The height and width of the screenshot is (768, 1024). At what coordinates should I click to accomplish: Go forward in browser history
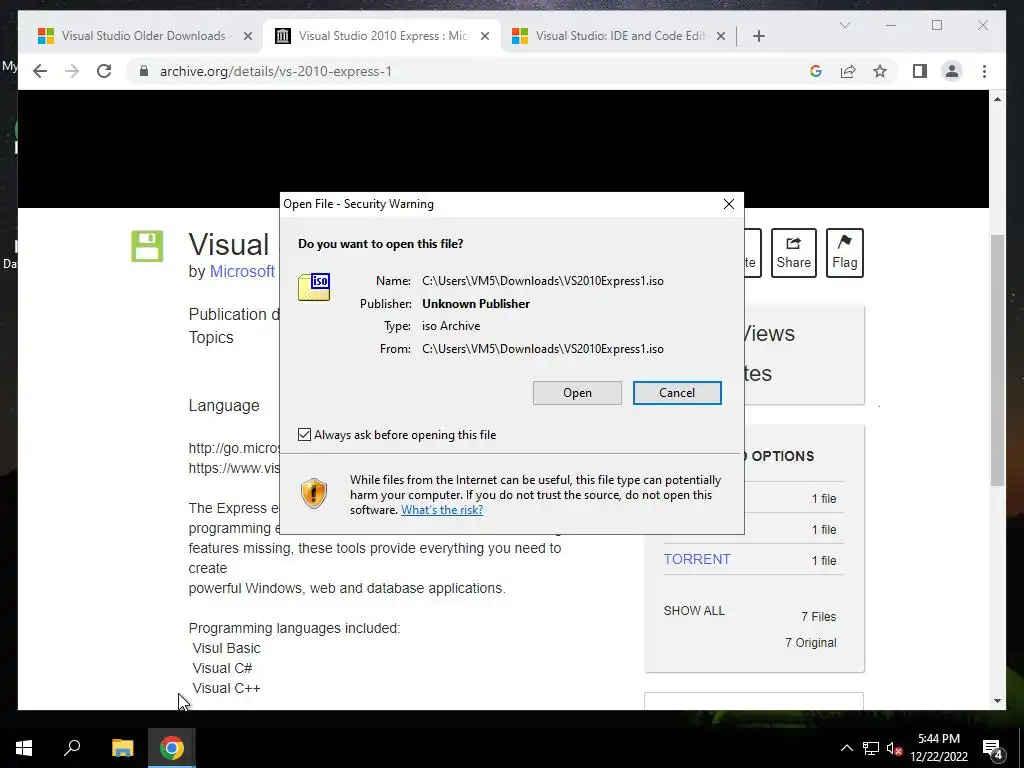(72, 71)
